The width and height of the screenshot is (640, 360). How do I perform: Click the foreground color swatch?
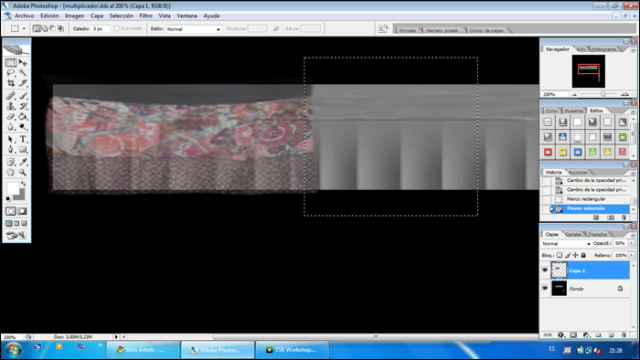point(13,189)
